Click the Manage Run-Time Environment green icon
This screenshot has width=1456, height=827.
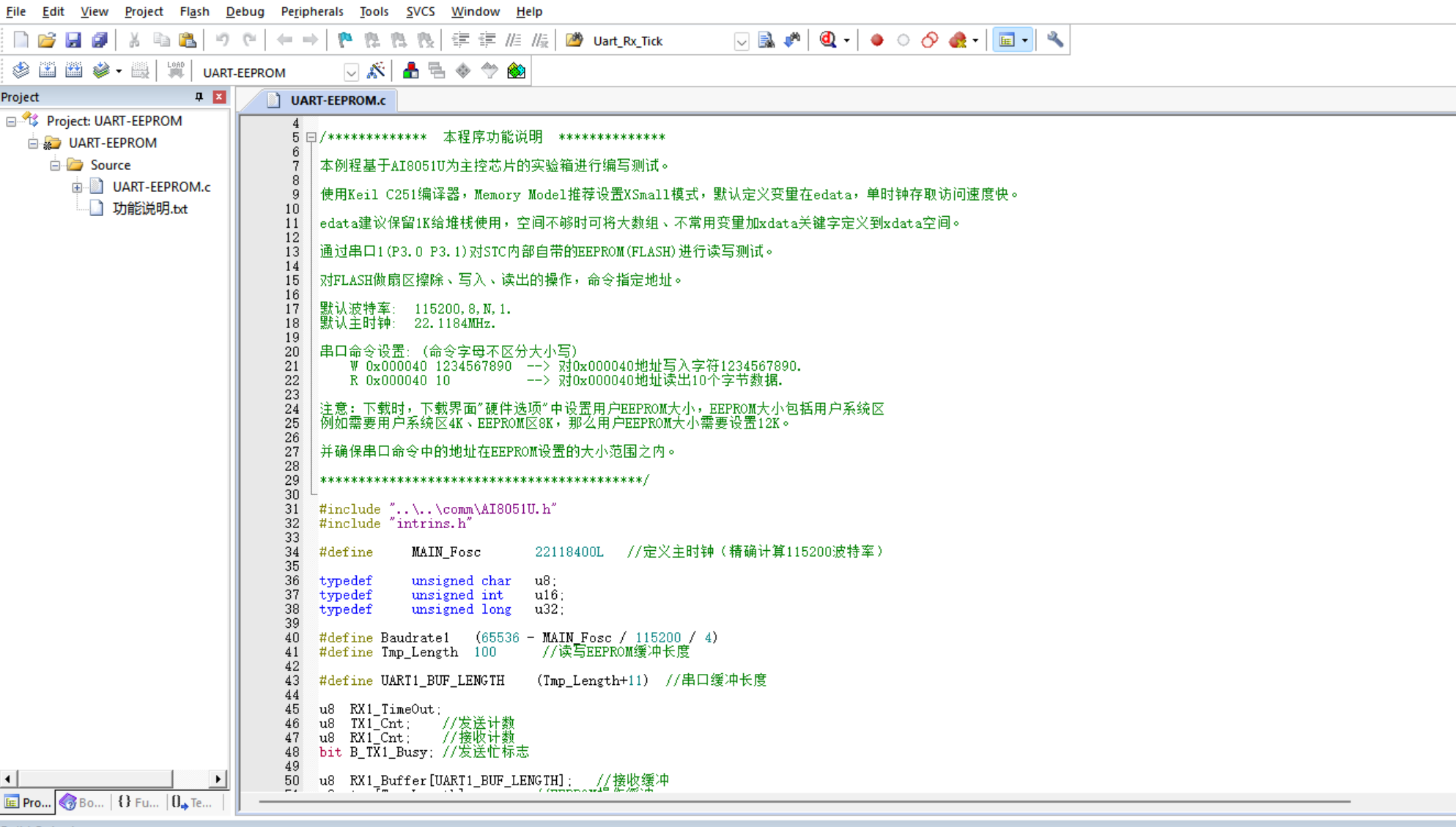click(516, 71)
